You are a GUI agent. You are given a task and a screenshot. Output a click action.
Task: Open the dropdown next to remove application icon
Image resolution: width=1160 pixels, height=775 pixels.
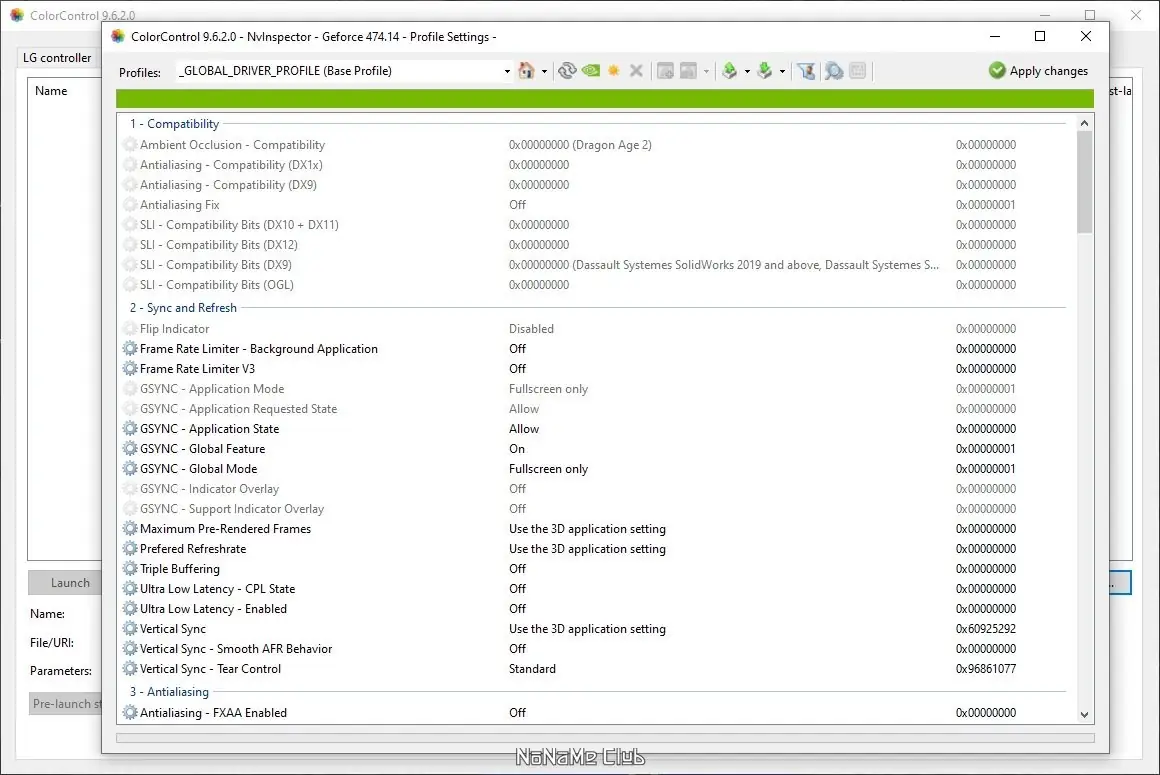[x=707, y=72]
